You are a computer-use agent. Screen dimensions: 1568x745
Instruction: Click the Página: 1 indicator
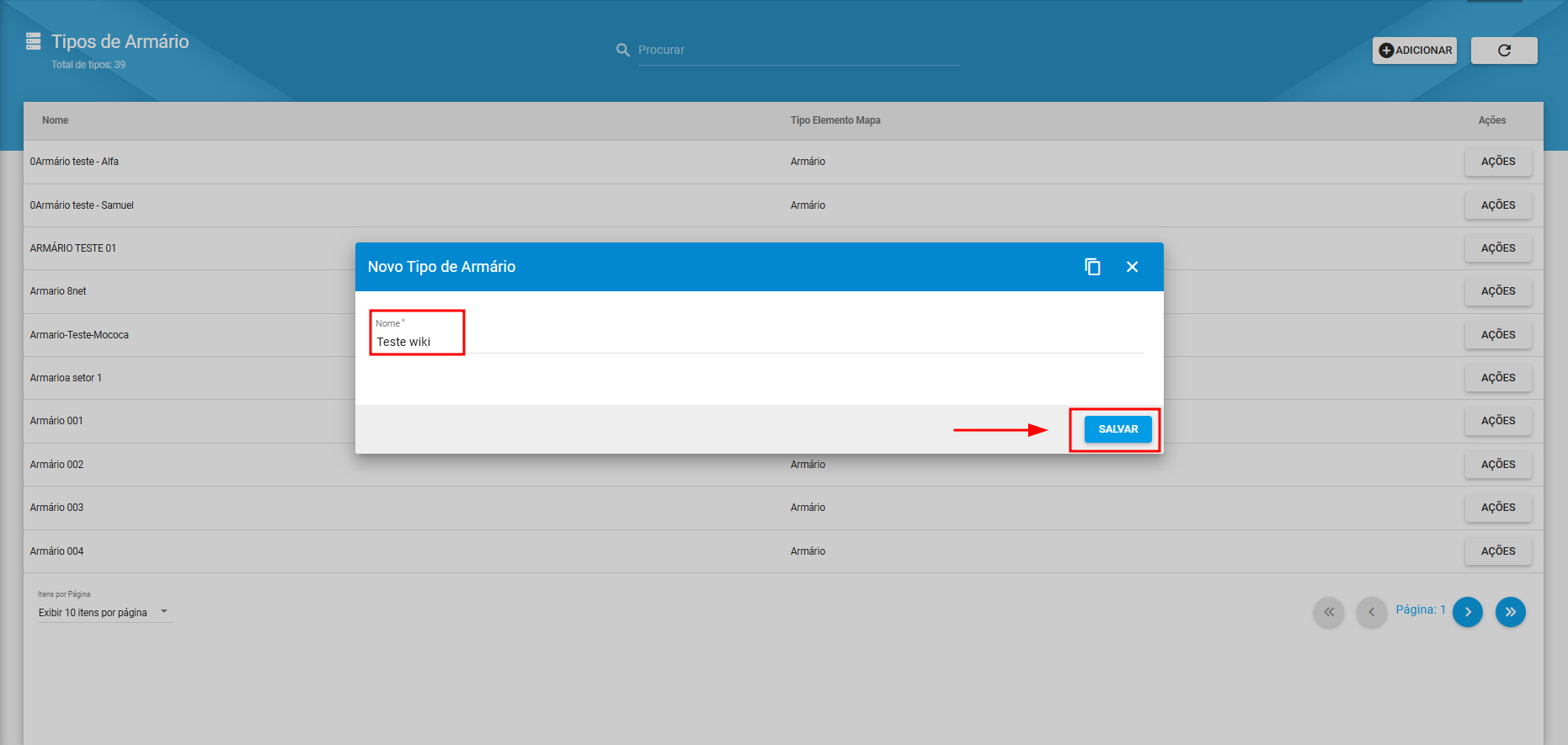click(1421, 609)
